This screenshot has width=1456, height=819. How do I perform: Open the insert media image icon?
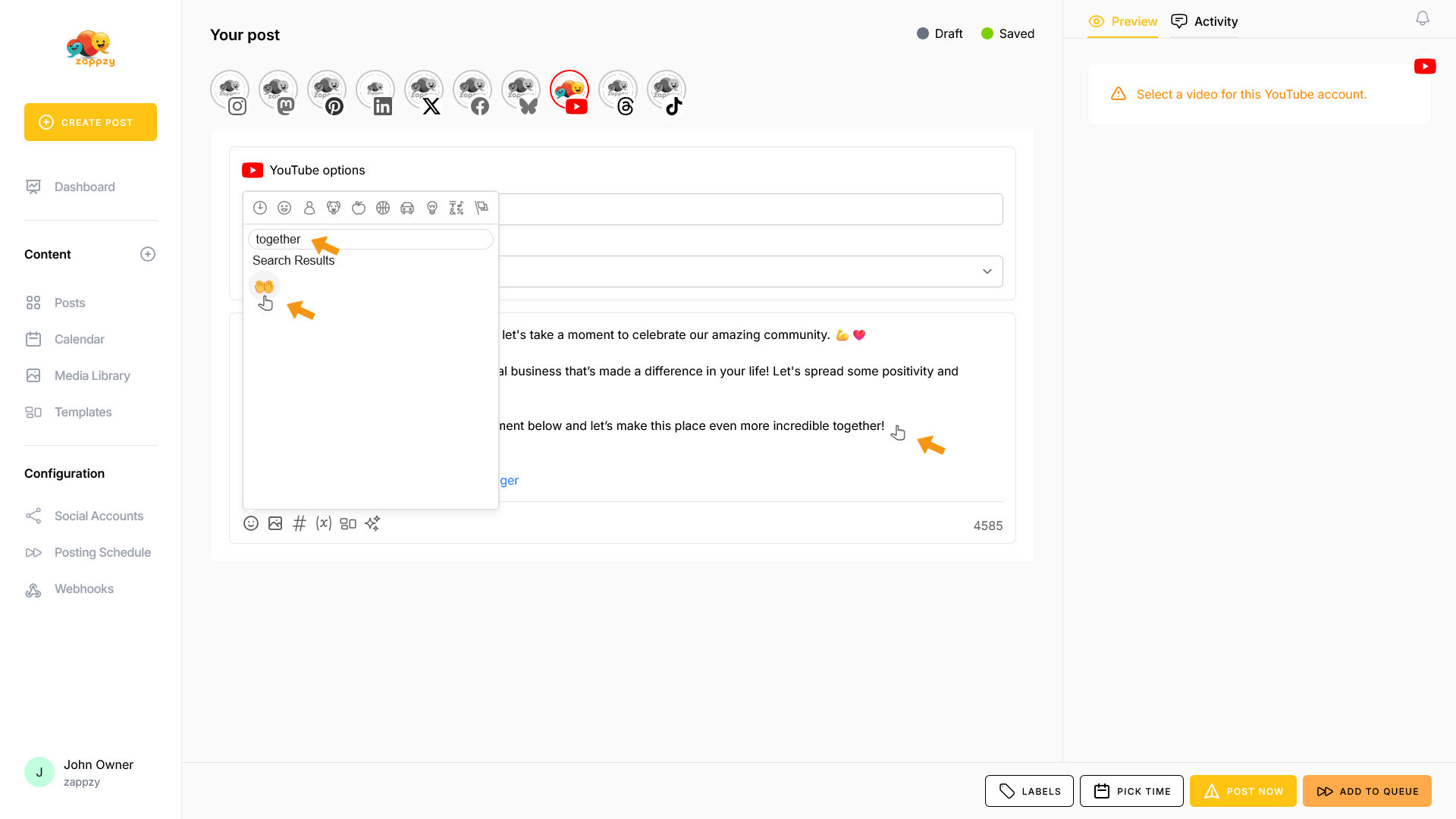tap(275, 523)
